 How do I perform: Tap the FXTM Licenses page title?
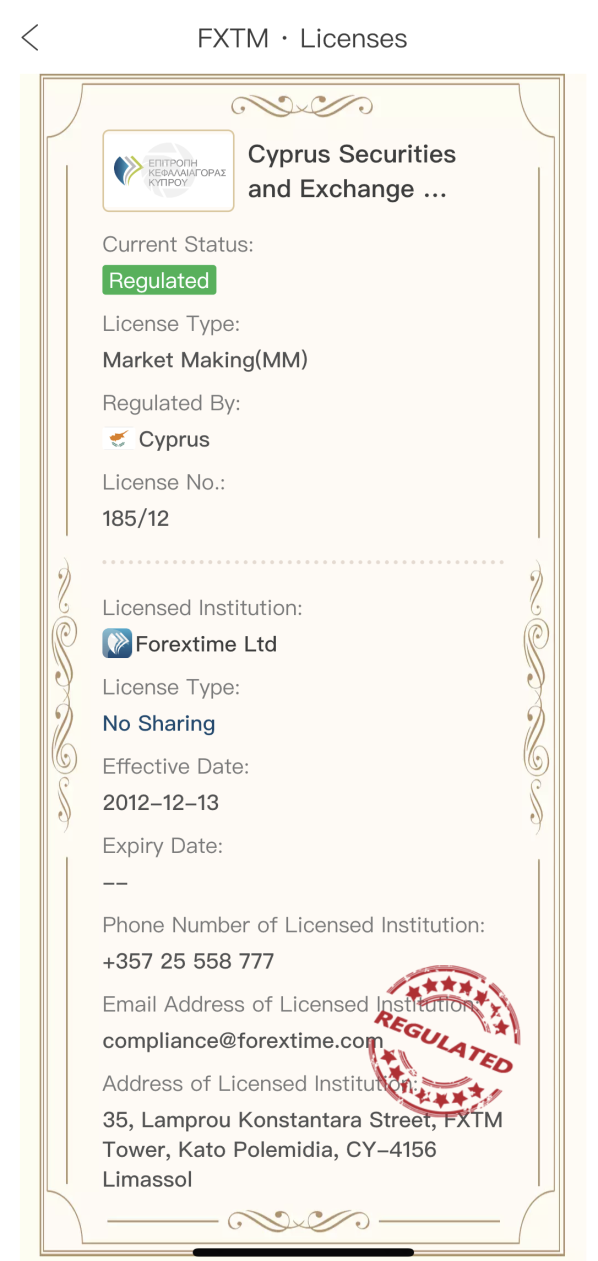(x=302, y=39)
